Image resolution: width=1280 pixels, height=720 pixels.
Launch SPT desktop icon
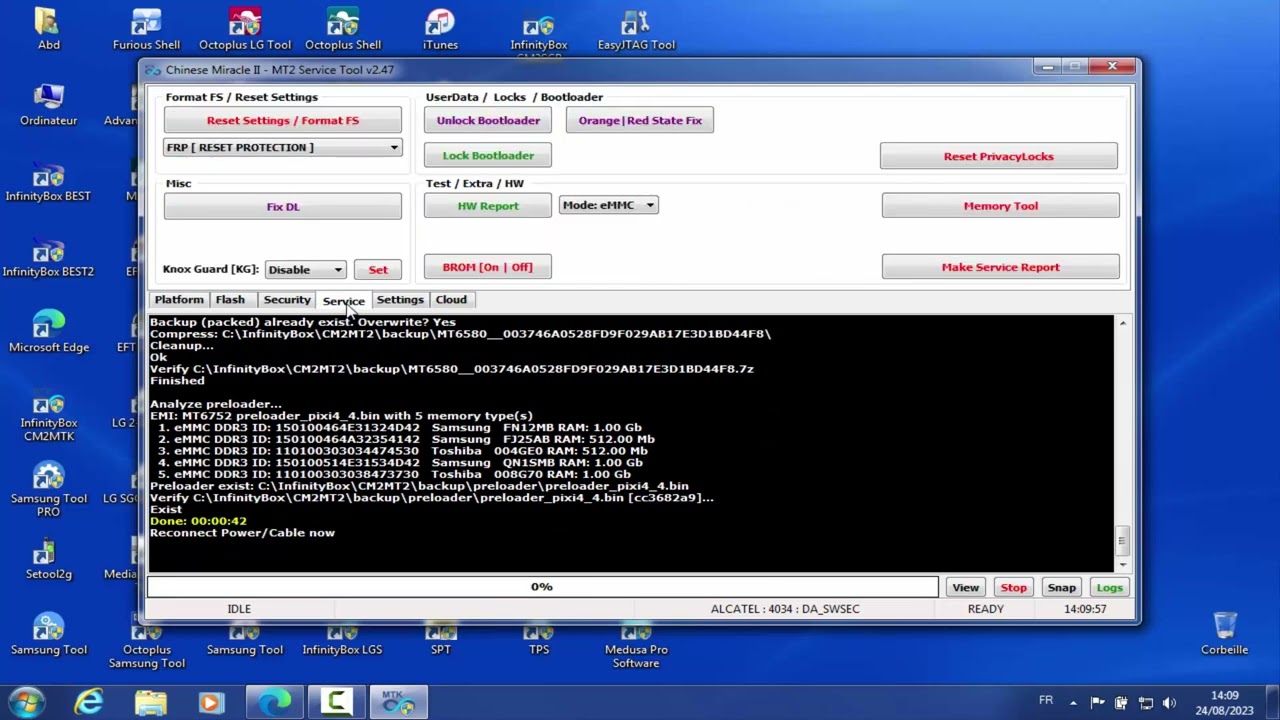point(440,637)
